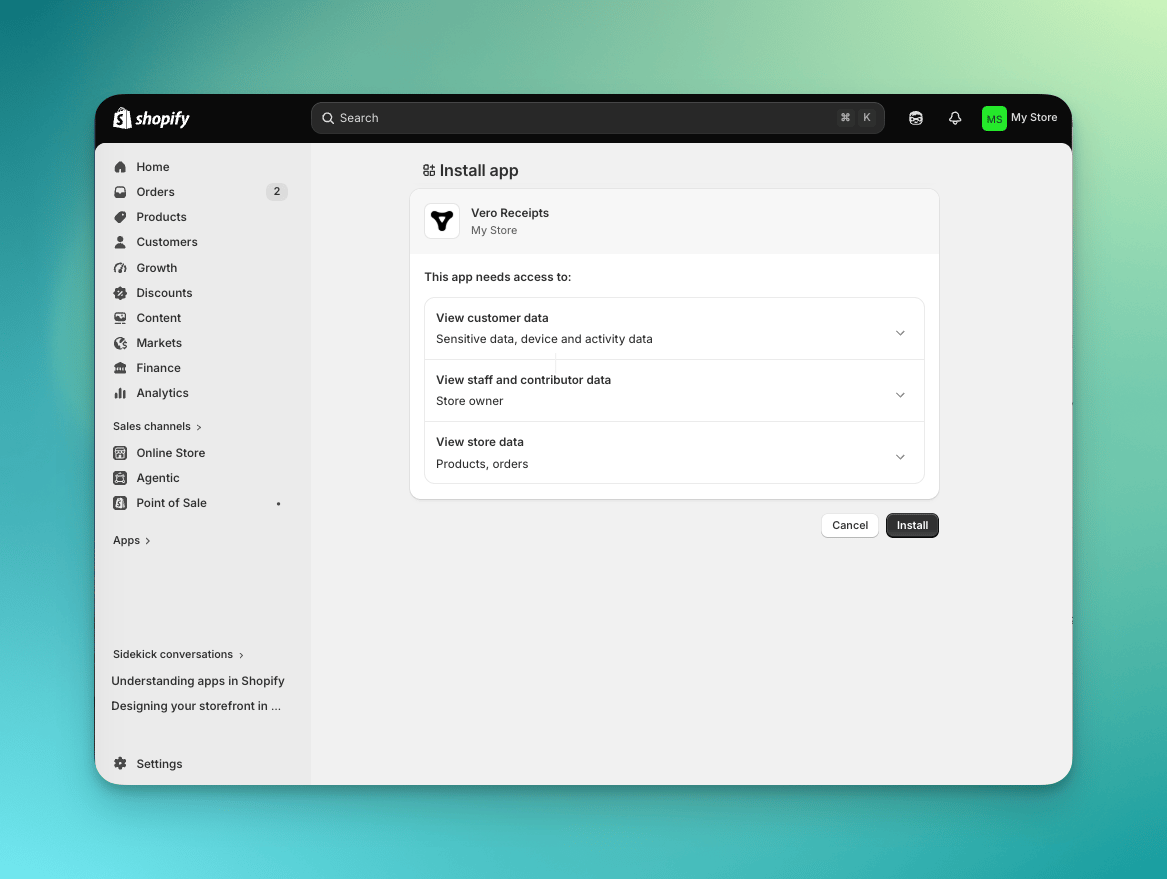Click the Cancel button

[850, 525]
